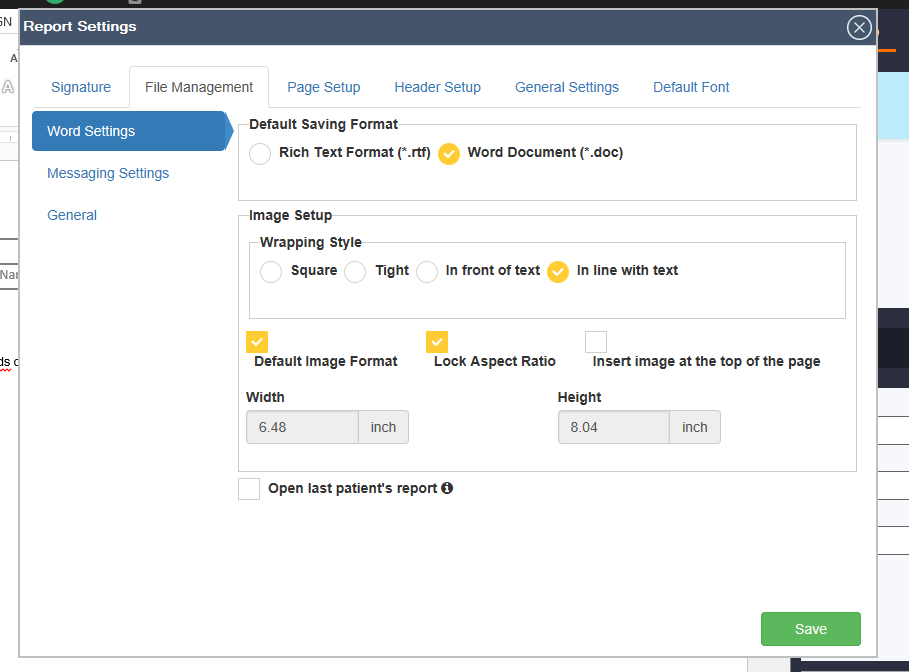Close the Report Settings dialog

[x=859, y=28]
